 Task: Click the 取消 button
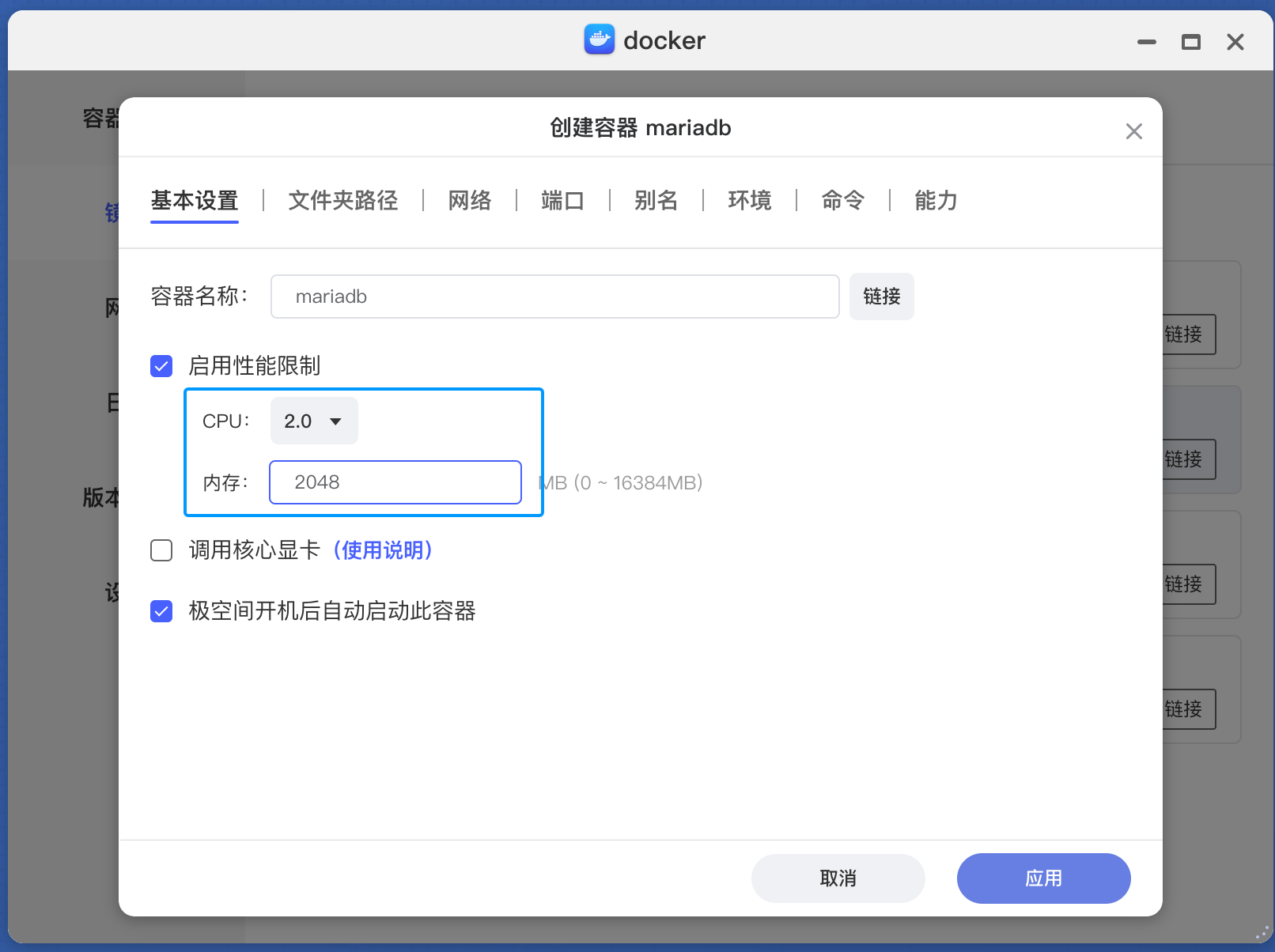838,878
